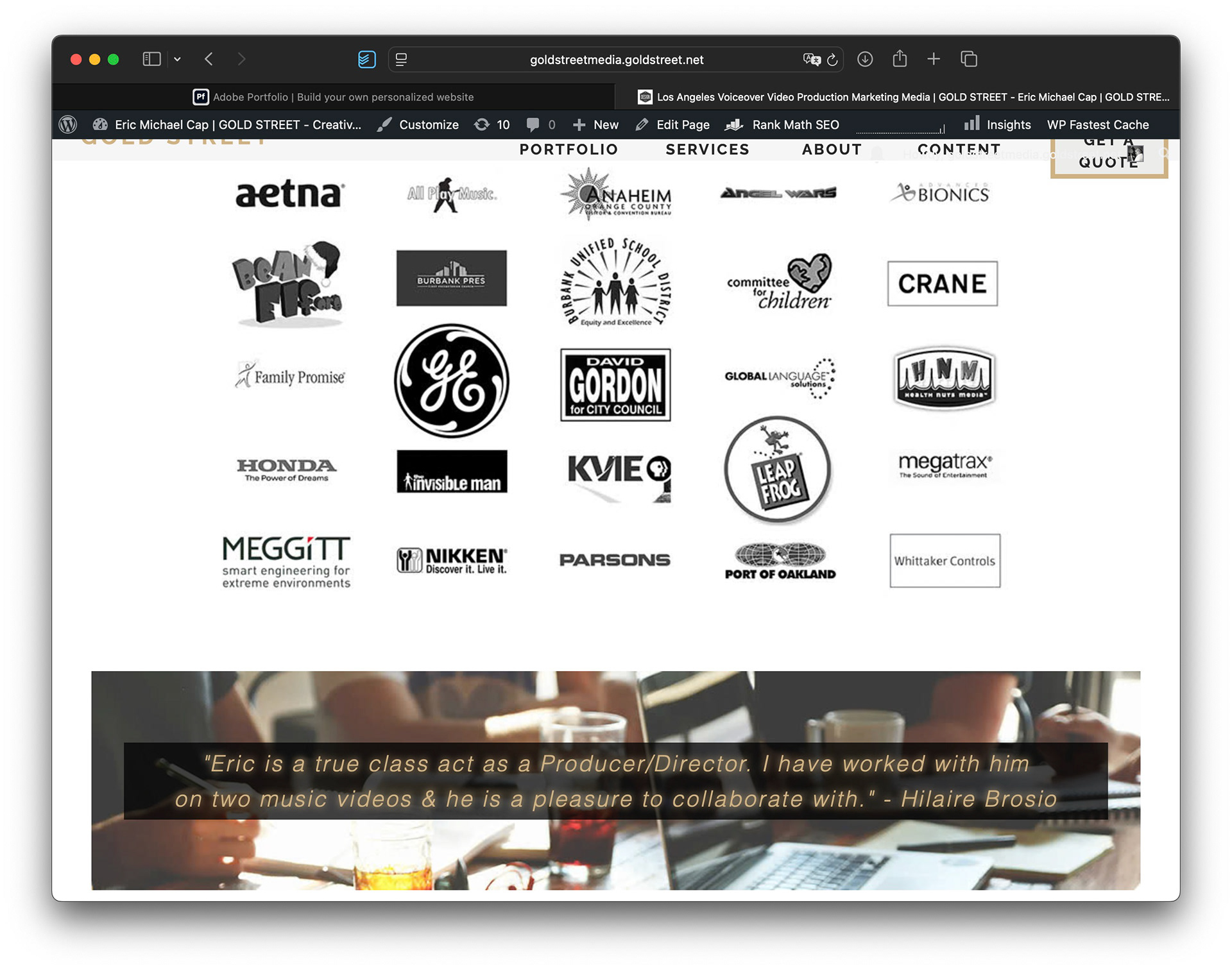Click the Whittaker Controls logo
The width and height of the screenshot is (1232, 970).
945,561
